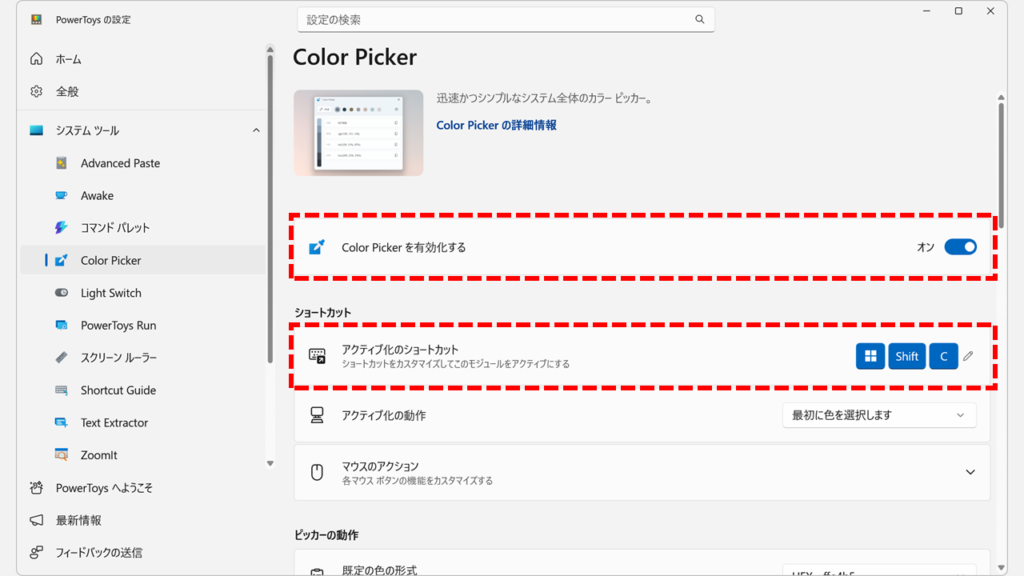1024x576 pixels.
Task: Open the アクティブ化の動作 dropdown
Action: [878, 415]
